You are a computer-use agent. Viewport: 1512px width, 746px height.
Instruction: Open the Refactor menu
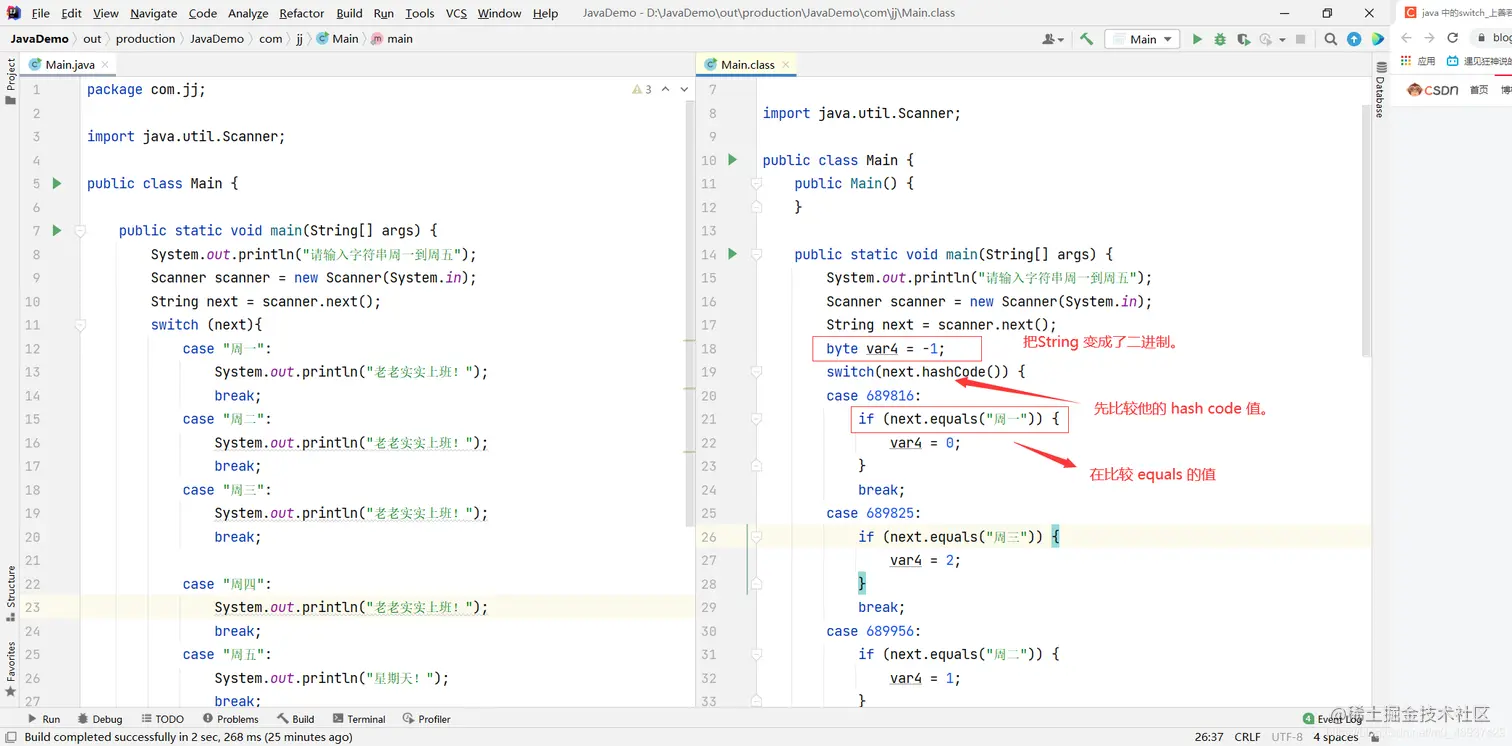coord(301,13)
